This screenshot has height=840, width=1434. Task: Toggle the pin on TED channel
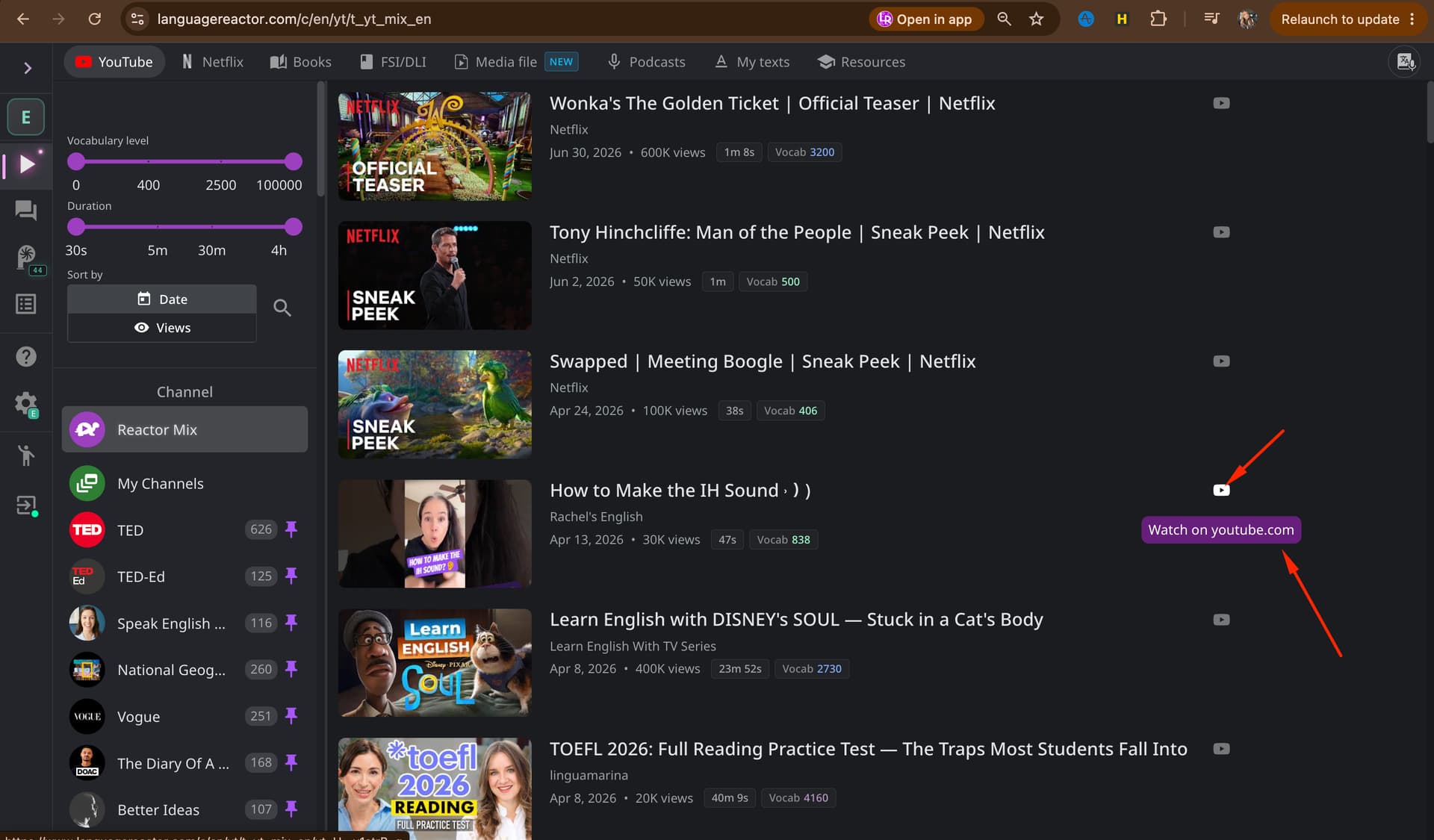(291, 529)
